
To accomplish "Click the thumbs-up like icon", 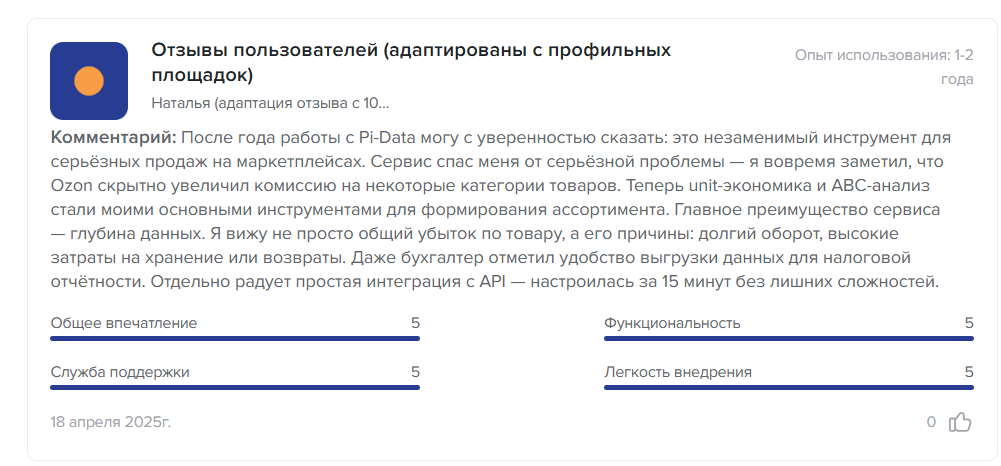I will click(x=960, y=422).
